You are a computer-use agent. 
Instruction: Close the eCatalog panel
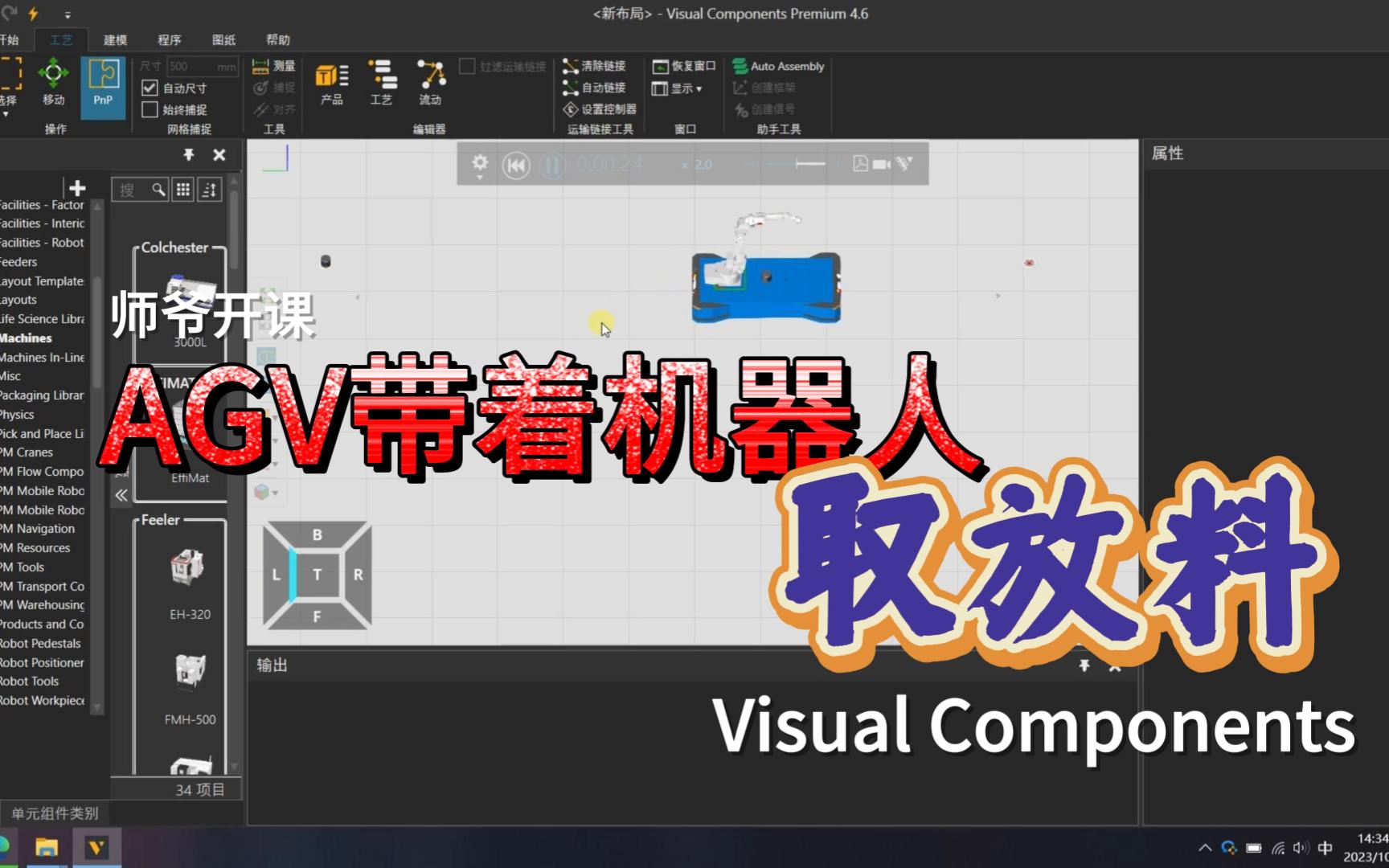219,155
